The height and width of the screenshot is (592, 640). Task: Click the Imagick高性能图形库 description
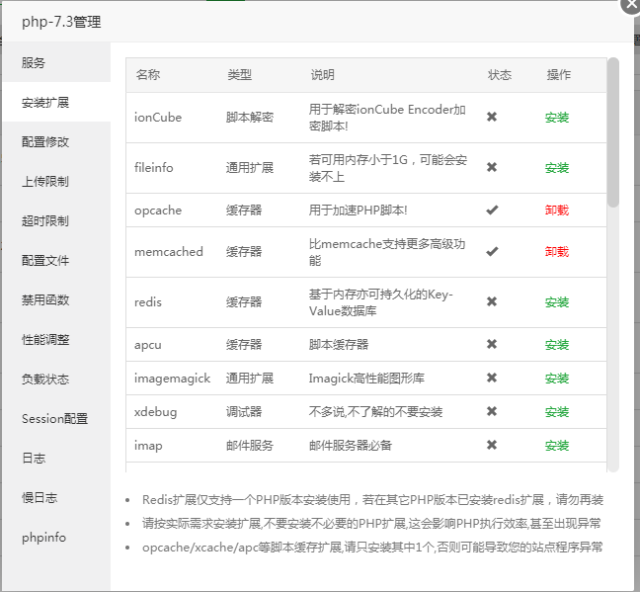click(x=366, y=378)
